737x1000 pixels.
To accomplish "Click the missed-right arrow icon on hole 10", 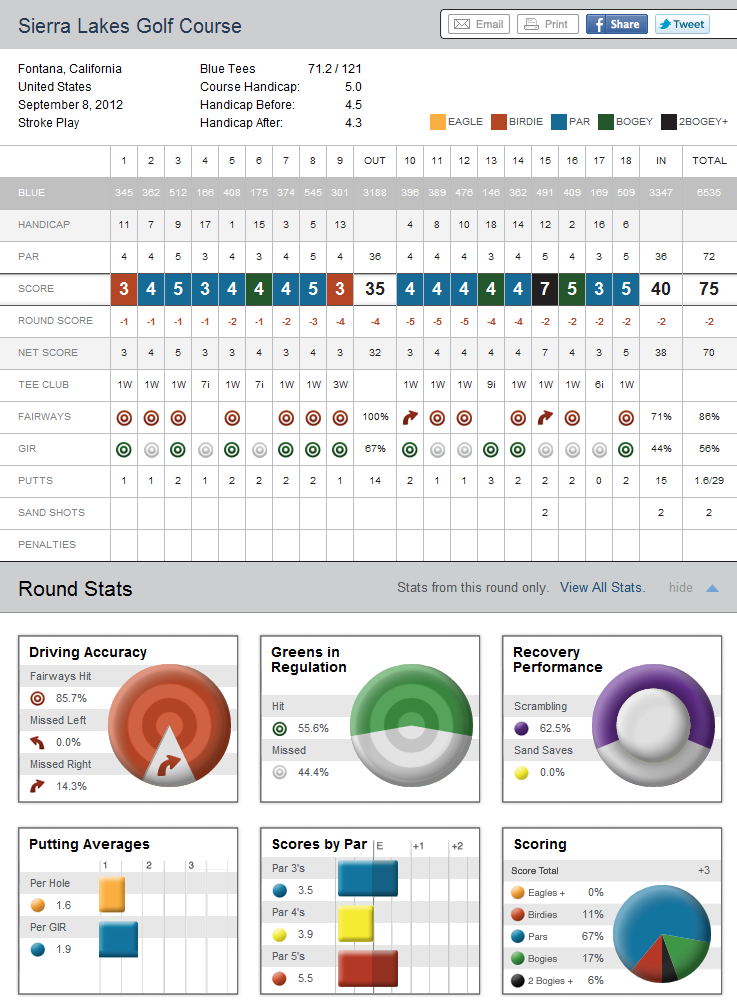I will [x=410, y=417].
